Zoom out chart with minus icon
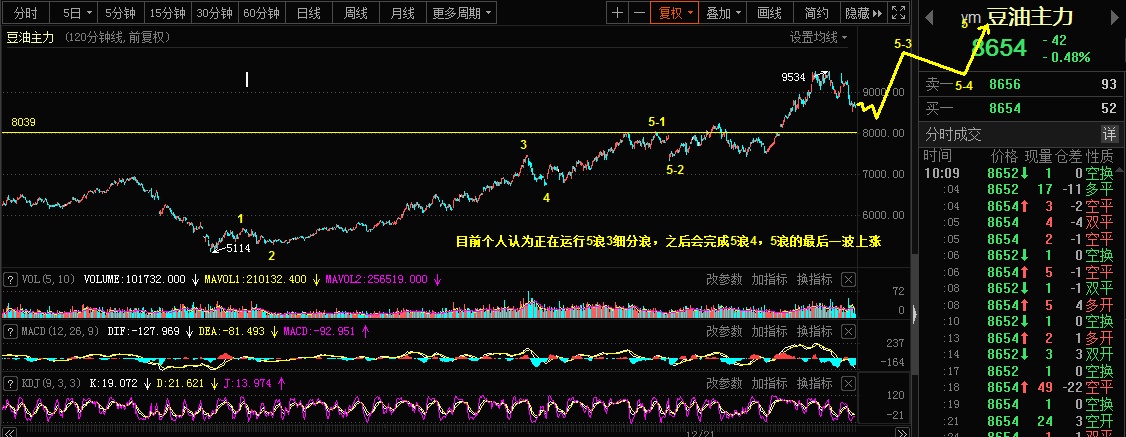1126x437 pixels. tap(638, 13)
